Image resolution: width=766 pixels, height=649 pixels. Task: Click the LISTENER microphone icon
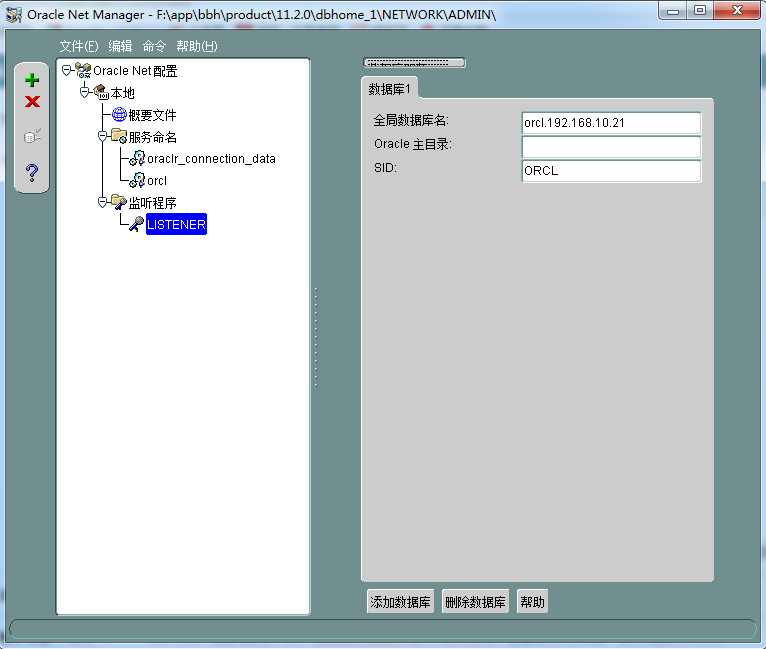pyautogui.click(x=137, y=225)
